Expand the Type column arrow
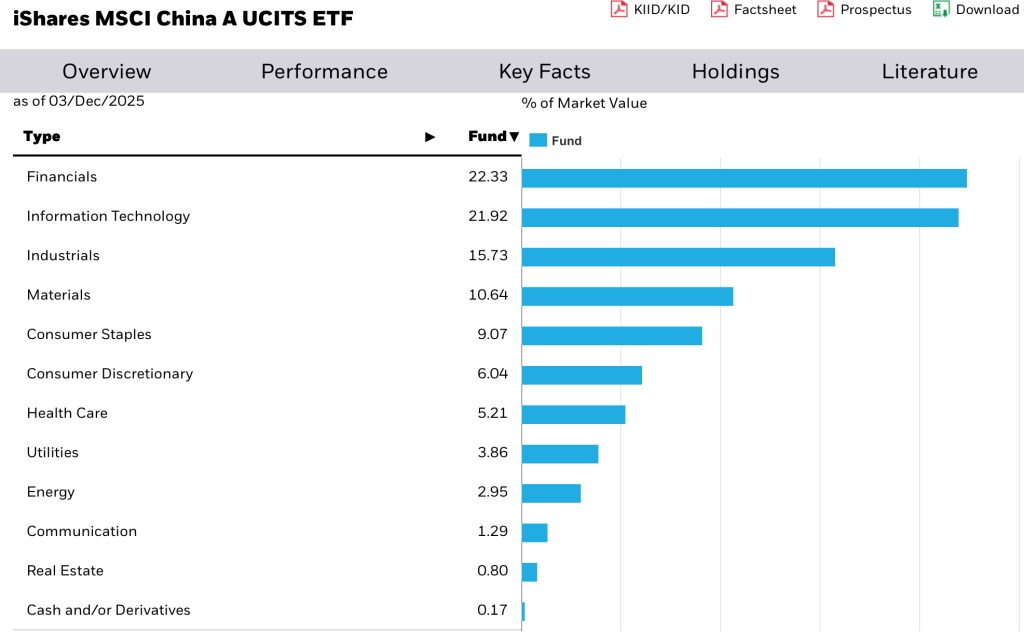Image resolution: width=1024 pixels, height=635 pixels. [430, 137]
